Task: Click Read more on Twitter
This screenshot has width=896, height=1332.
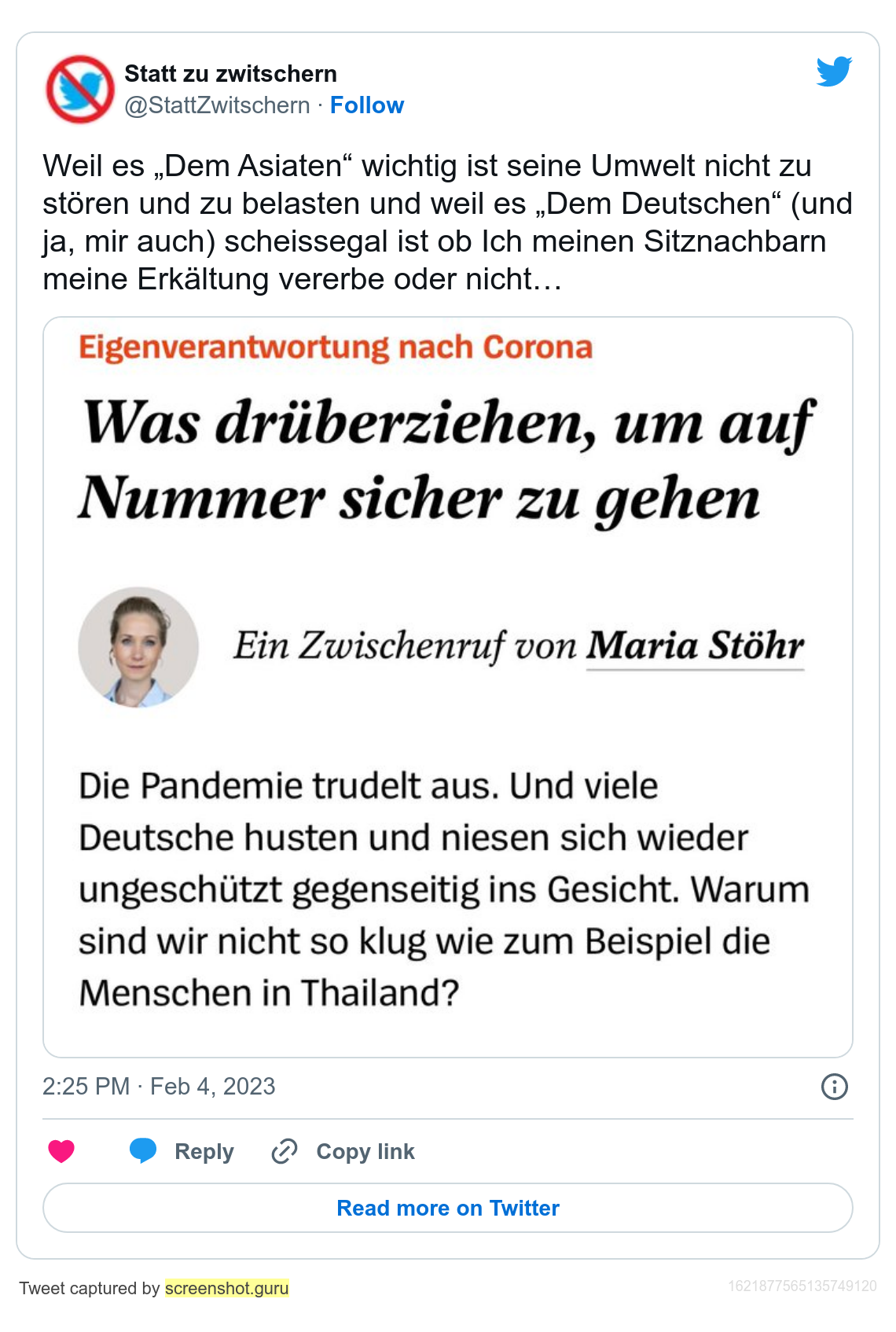Action: pyautogui.click(x=448, y=1208)
